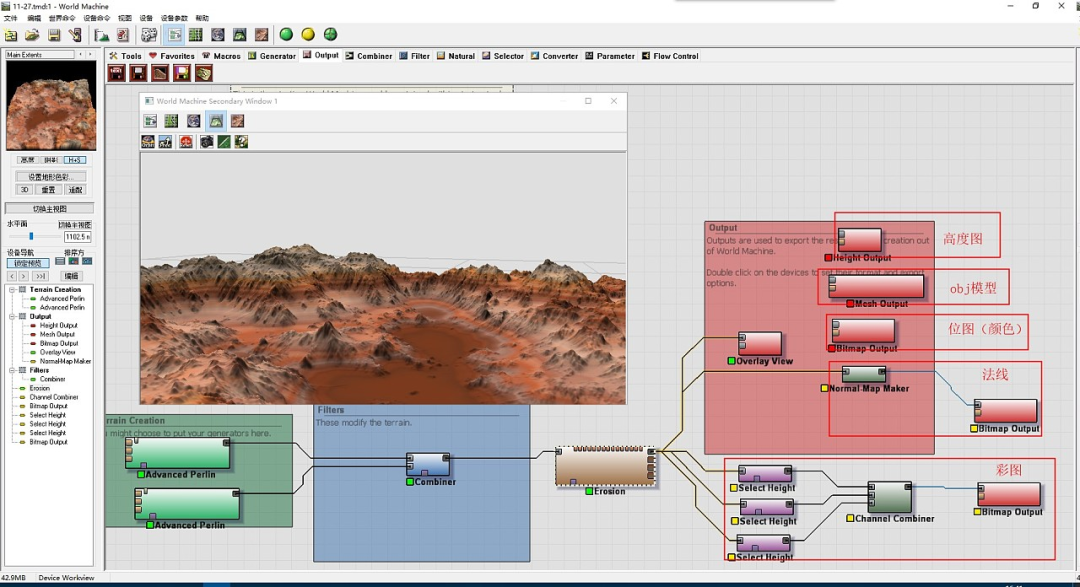Select the Overlay View node in graph
The height and width of the screenshot is (587, 1080).
pyautogui.click(x=760, y=343)
